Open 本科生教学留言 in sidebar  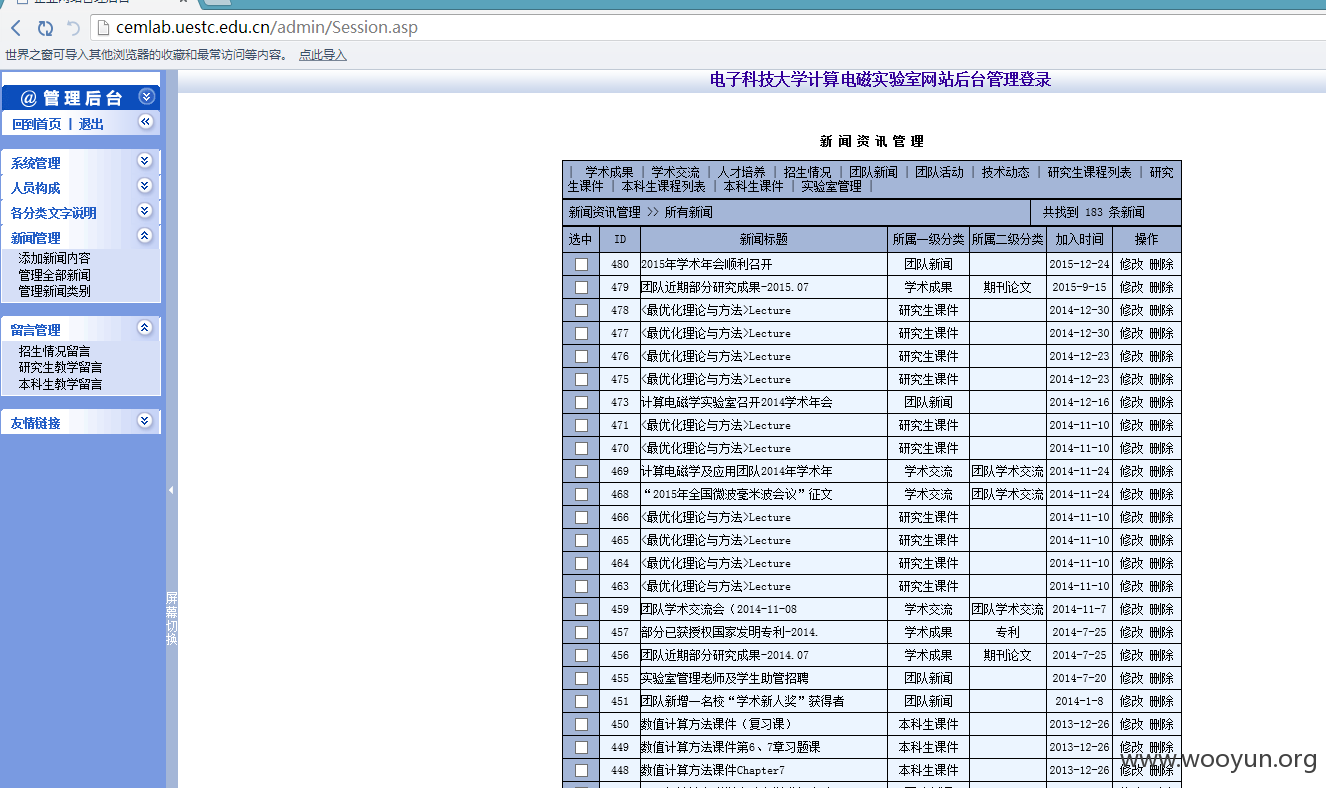click(x=60, y=384)
